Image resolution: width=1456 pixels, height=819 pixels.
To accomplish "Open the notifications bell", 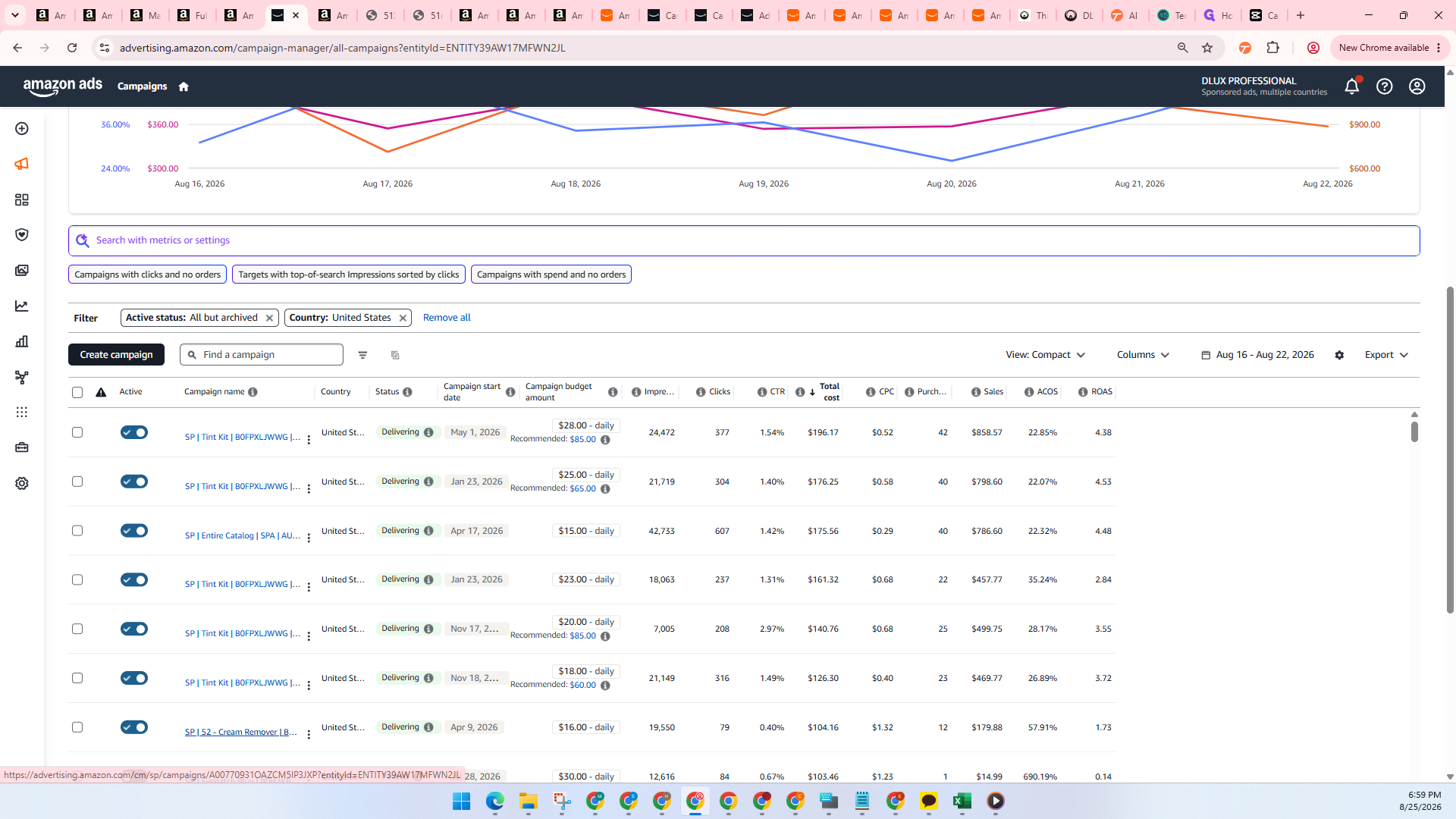I will (1352, 86).
